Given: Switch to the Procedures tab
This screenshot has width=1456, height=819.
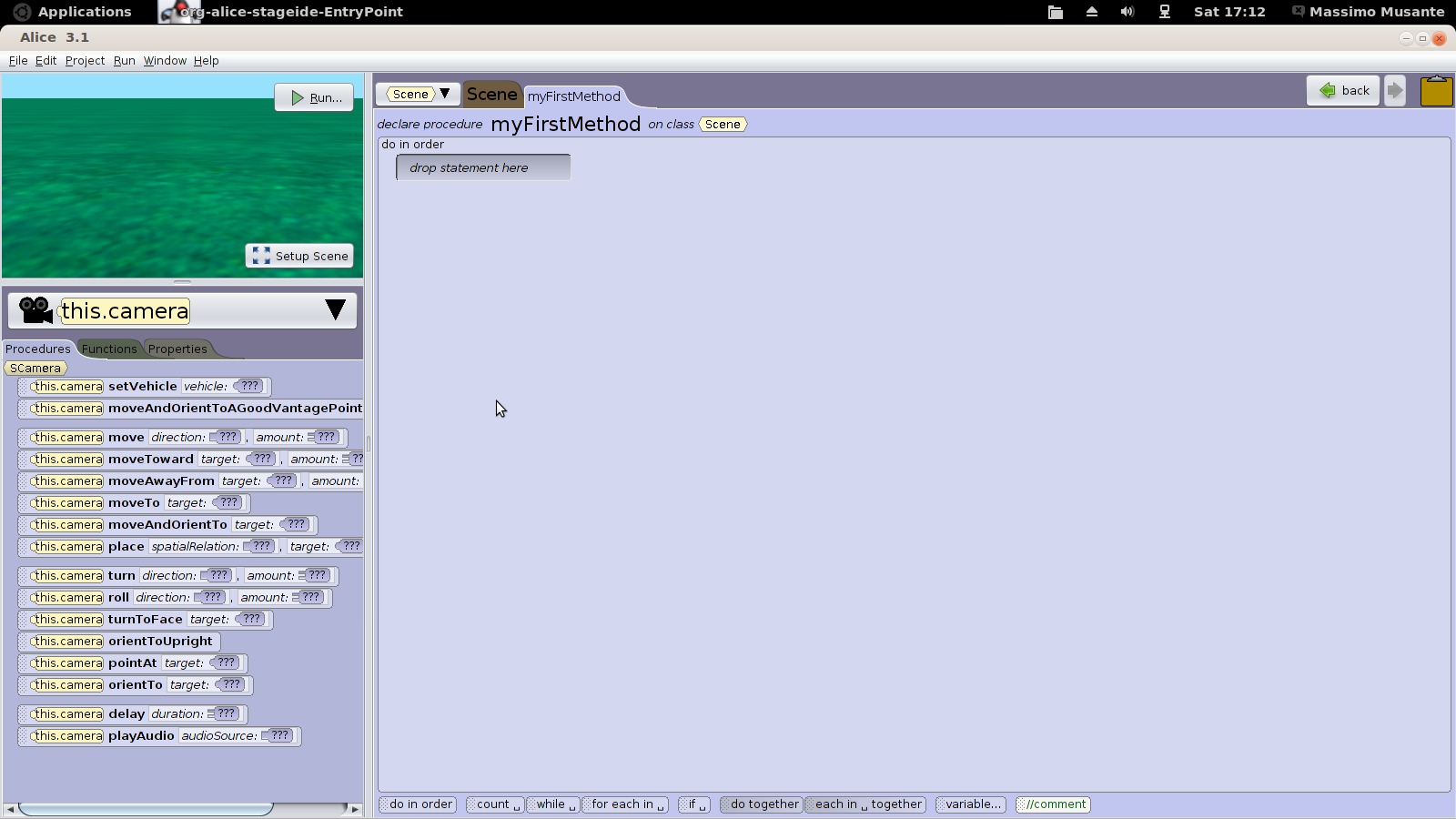Looking at the screenshot, I should (x=38, y=349).
